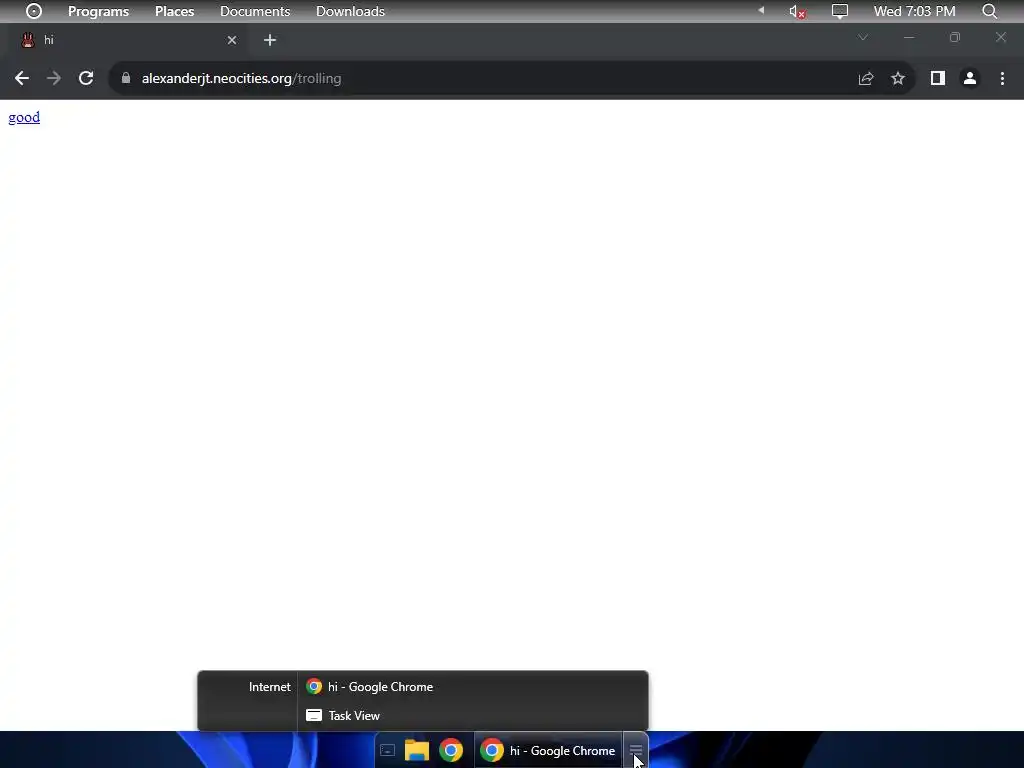Open the activities circle icon in top panel
This screenshot has height=768, width=1024.
[34, 11]
